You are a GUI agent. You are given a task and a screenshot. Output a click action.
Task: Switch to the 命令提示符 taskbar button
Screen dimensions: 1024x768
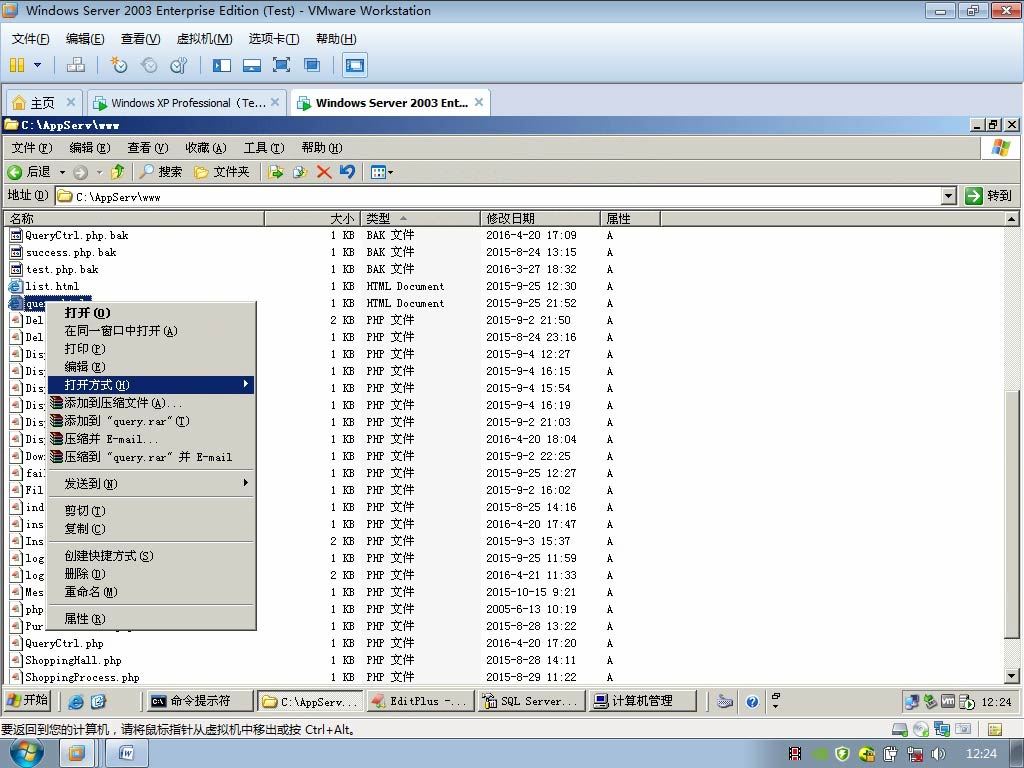coord(200,701)
